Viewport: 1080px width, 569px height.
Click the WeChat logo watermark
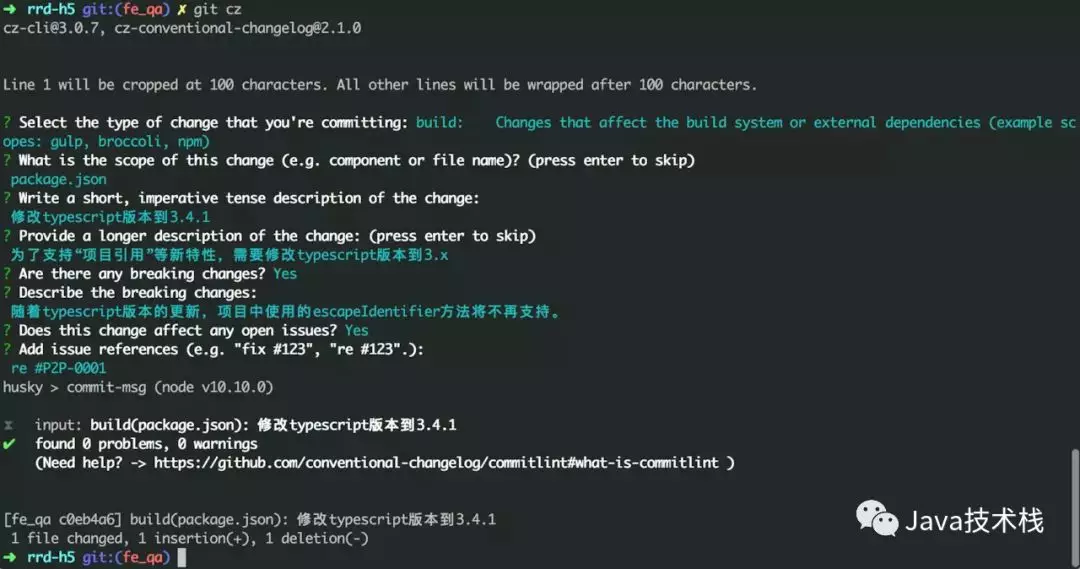coord(876,518)
